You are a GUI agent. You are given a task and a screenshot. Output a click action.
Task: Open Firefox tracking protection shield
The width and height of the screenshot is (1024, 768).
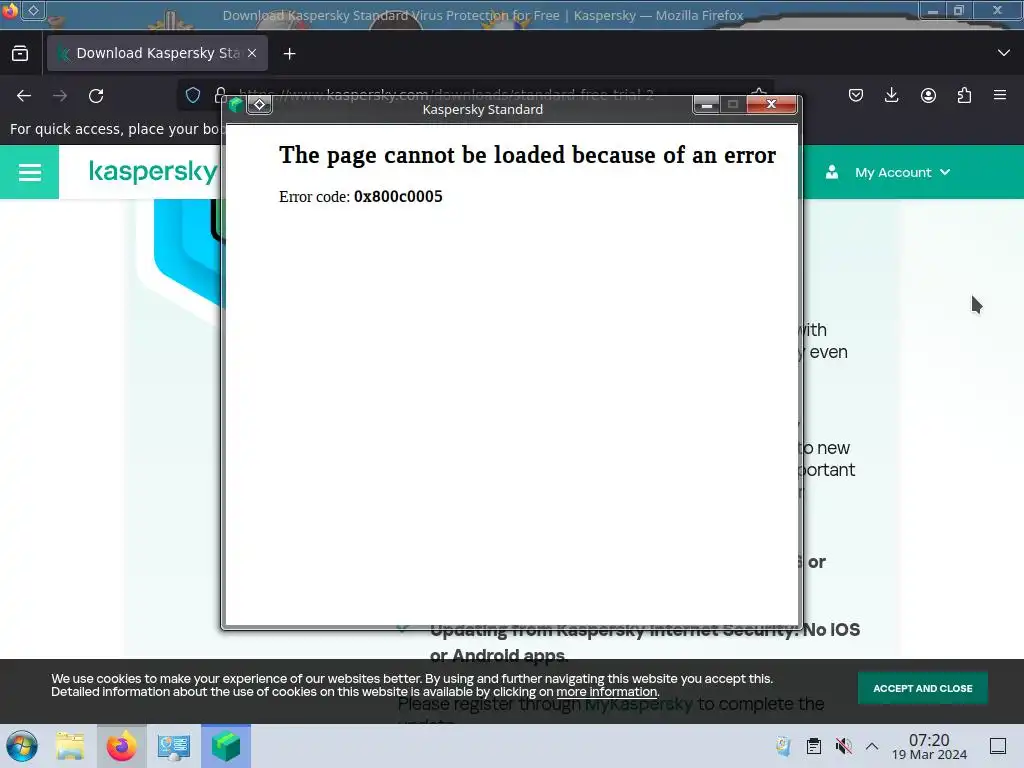click(193, 96)
